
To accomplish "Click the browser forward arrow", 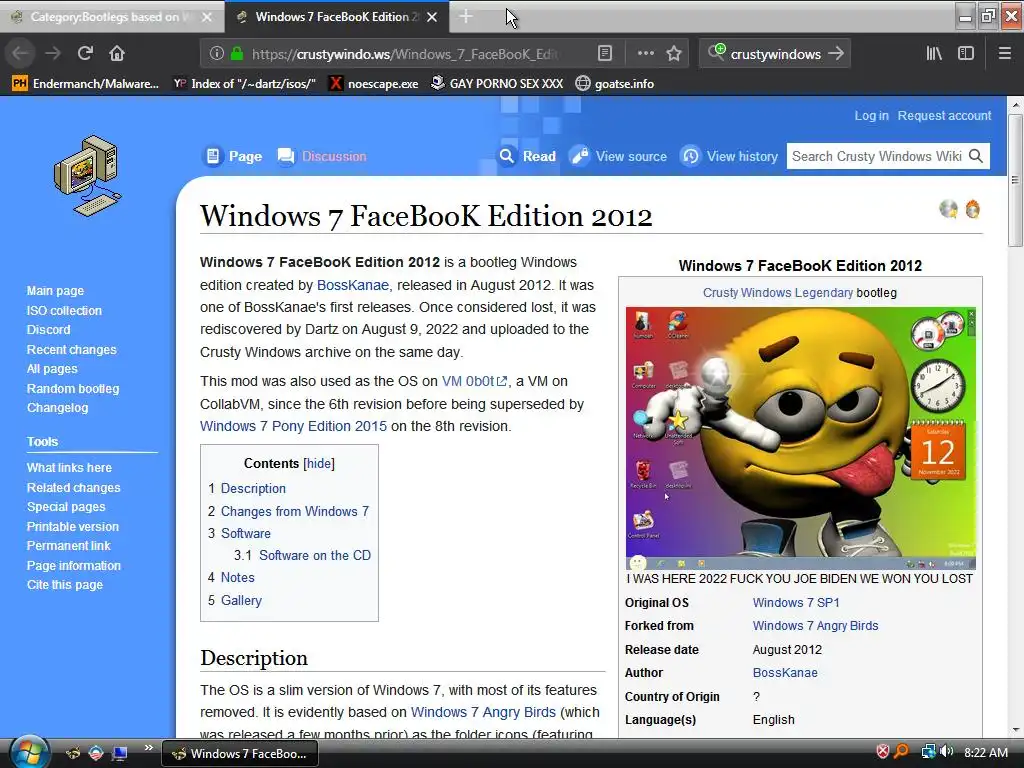I will pos(53,54).
